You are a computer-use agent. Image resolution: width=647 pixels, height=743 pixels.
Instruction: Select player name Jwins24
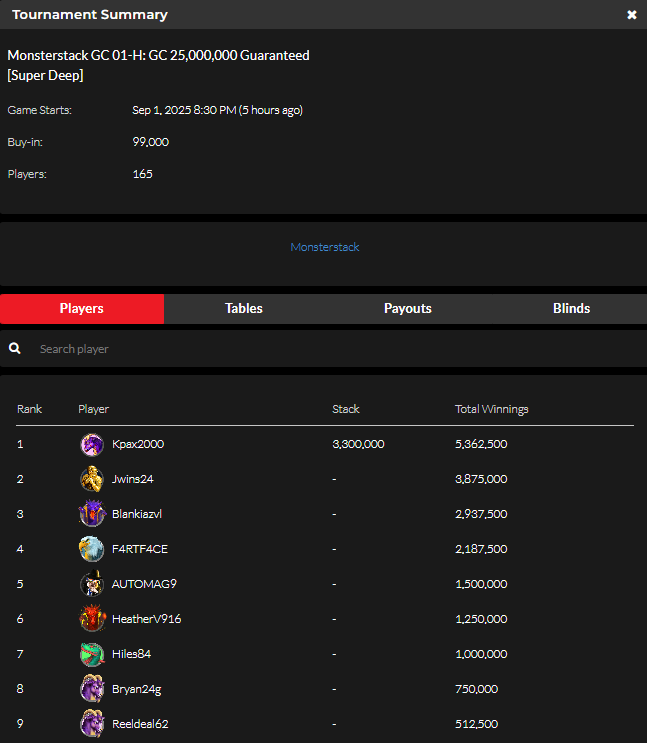133,479
